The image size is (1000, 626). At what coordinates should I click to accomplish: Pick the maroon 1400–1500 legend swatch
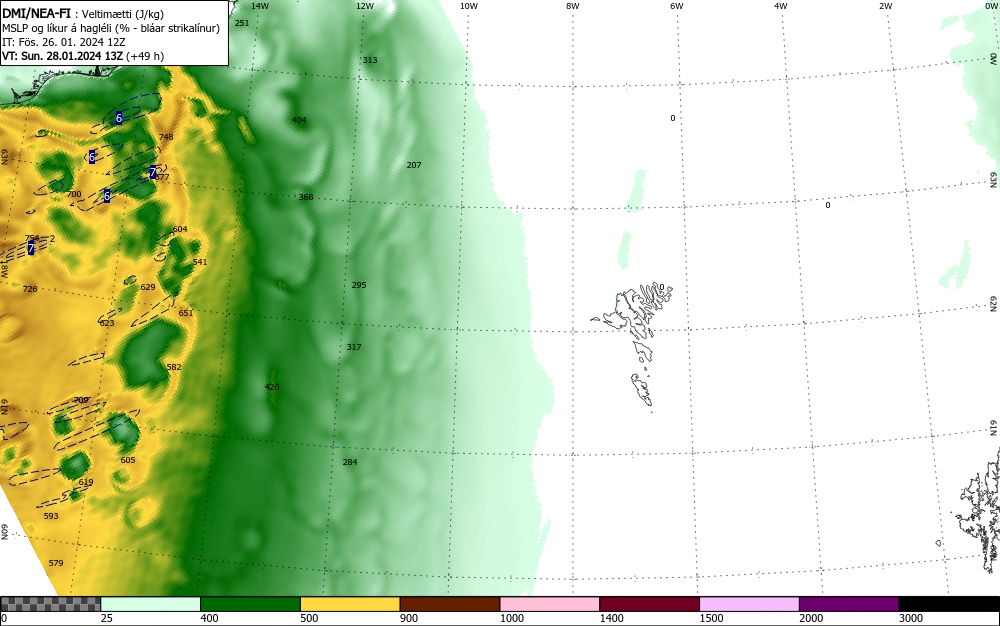[649, 604]
